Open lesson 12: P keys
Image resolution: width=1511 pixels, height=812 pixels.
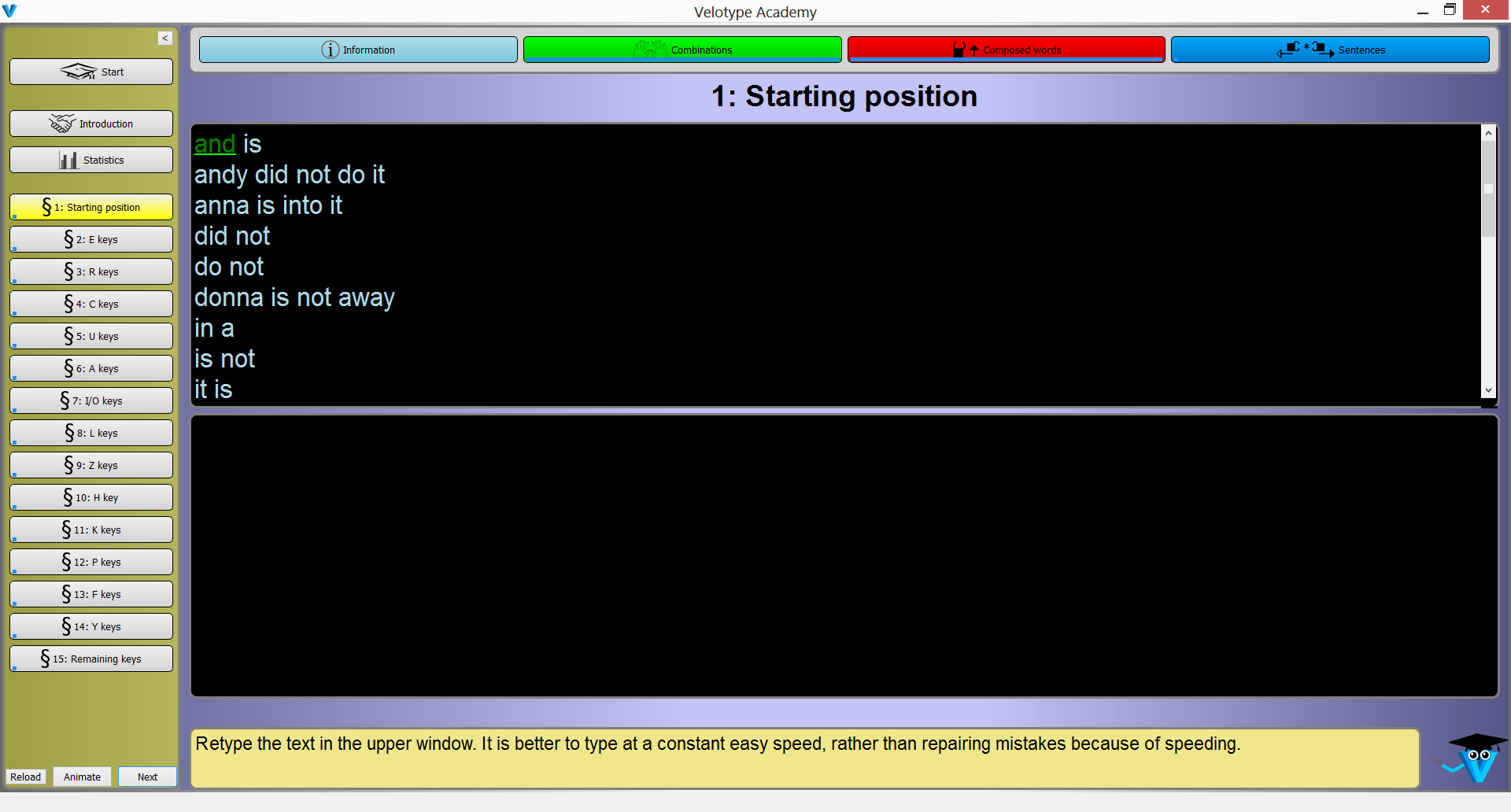click(x=91, y=562)
